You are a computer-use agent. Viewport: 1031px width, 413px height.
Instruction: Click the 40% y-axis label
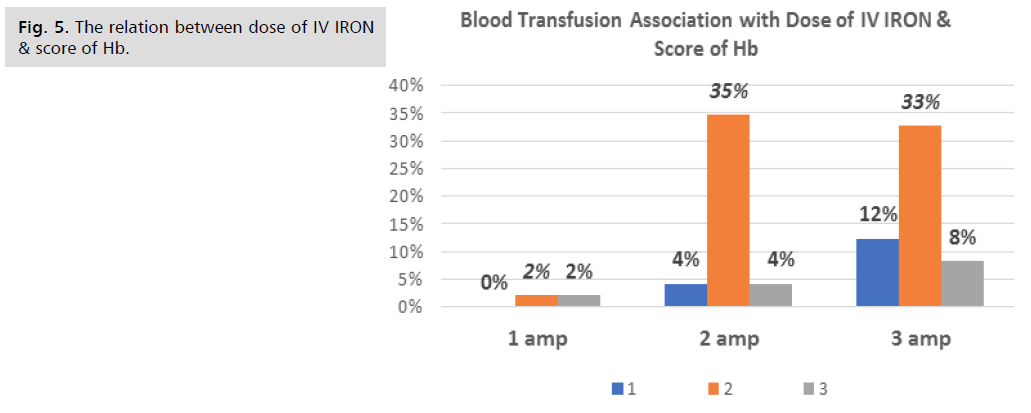(x=404, y=86)
